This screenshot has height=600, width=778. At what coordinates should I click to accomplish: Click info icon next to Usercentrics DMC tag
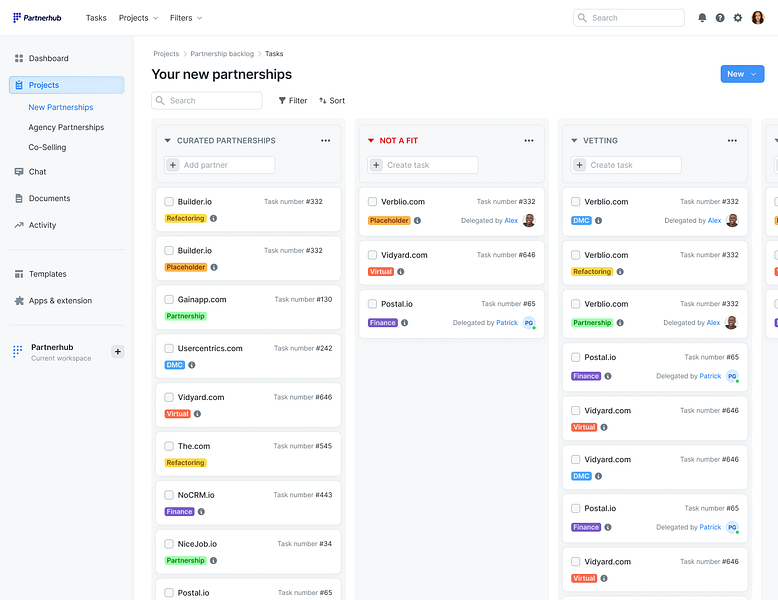point(192,365)
